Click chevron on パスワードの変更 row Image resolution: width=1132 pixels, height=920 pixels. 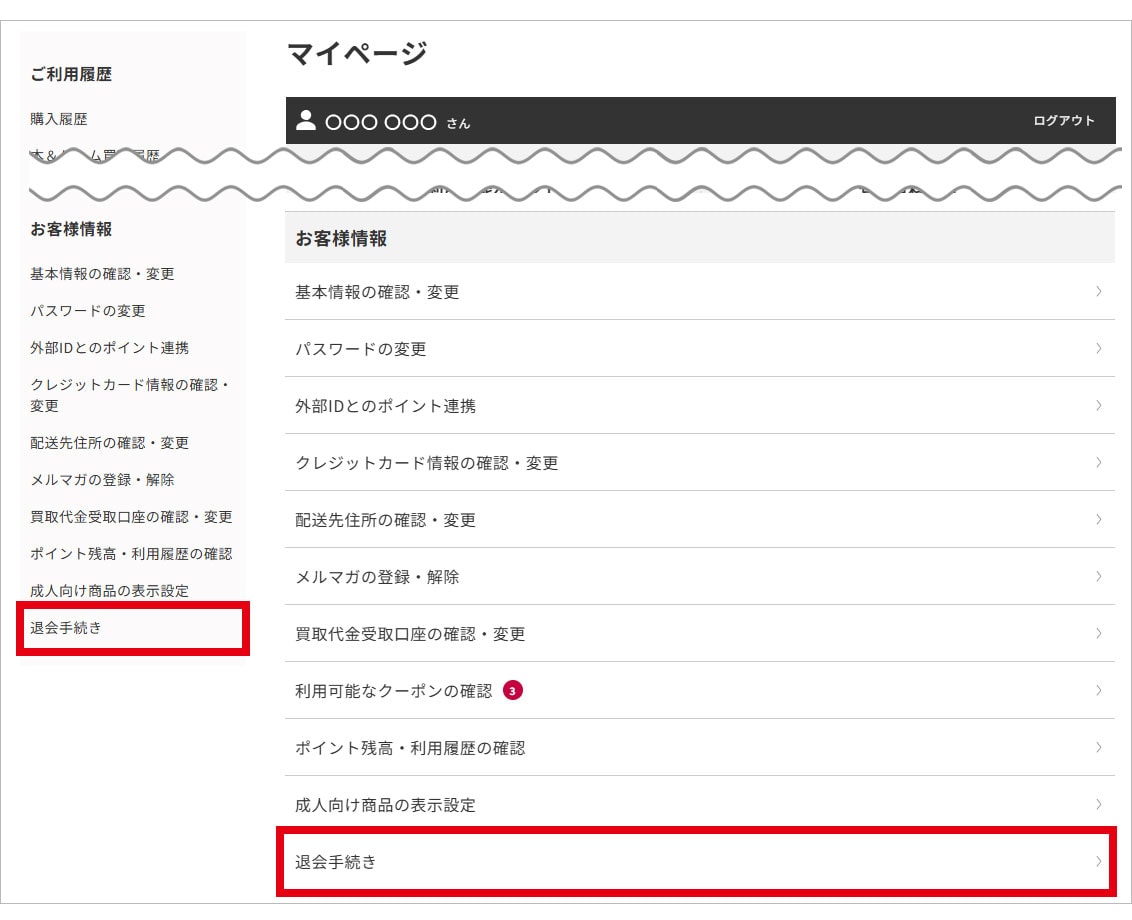1099,349
